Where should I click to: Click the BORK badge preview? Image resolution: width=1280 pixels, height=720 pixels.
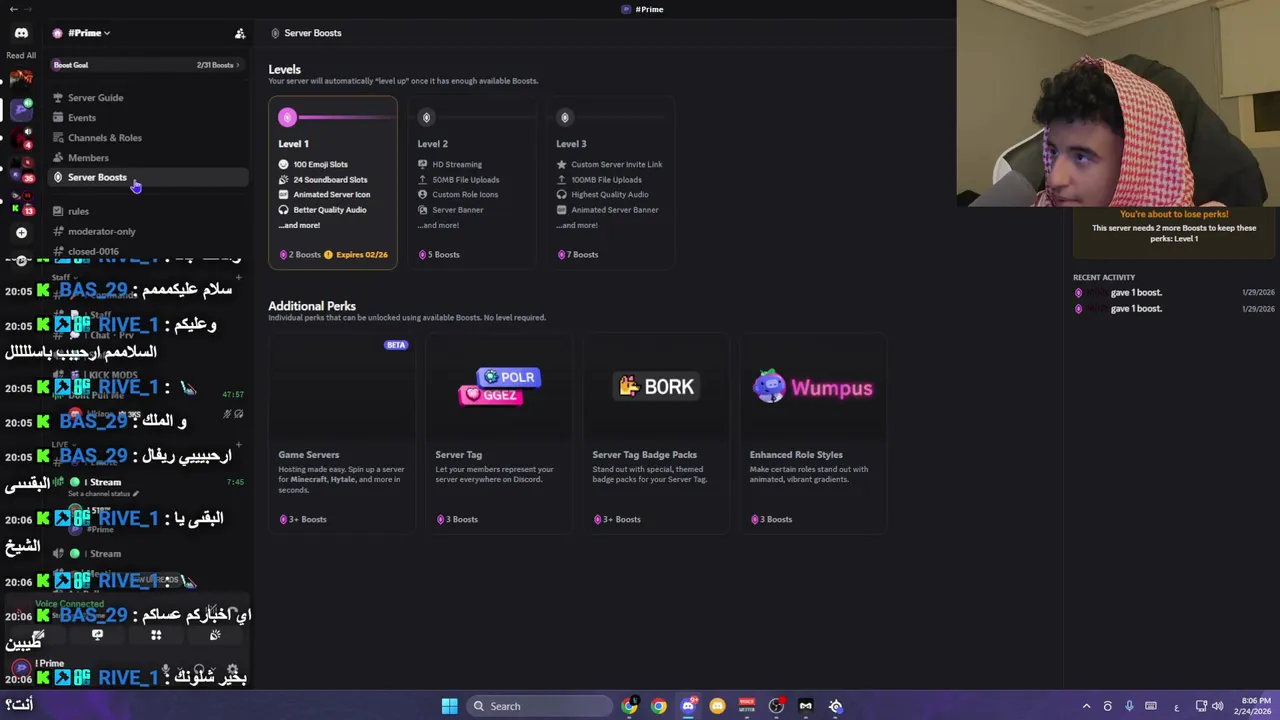click(656, 387)
